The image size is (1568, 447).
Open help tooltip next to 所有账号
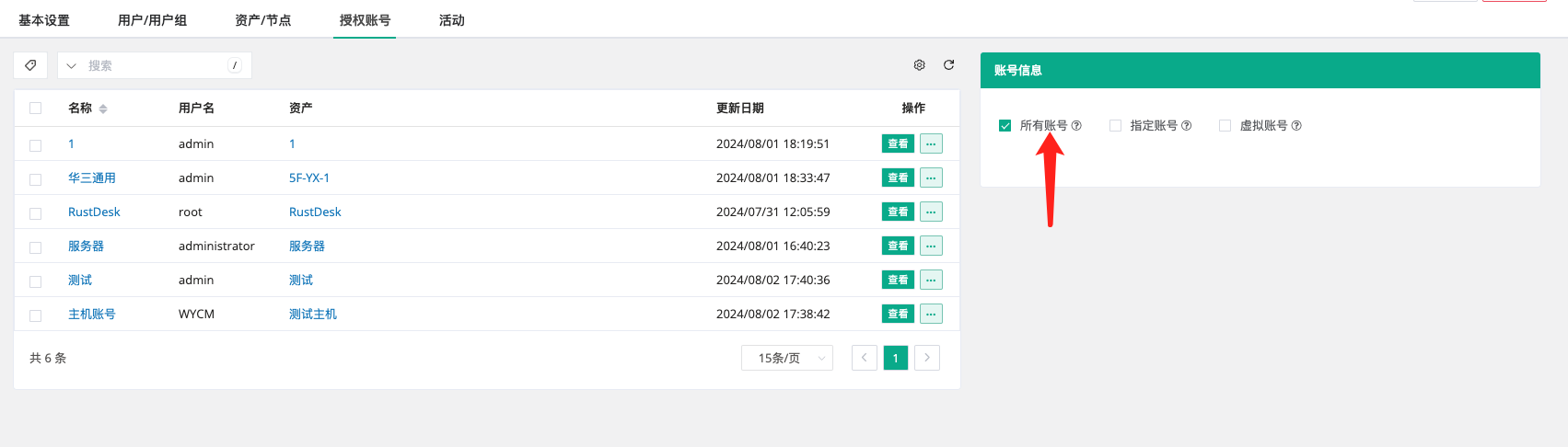1076,126
